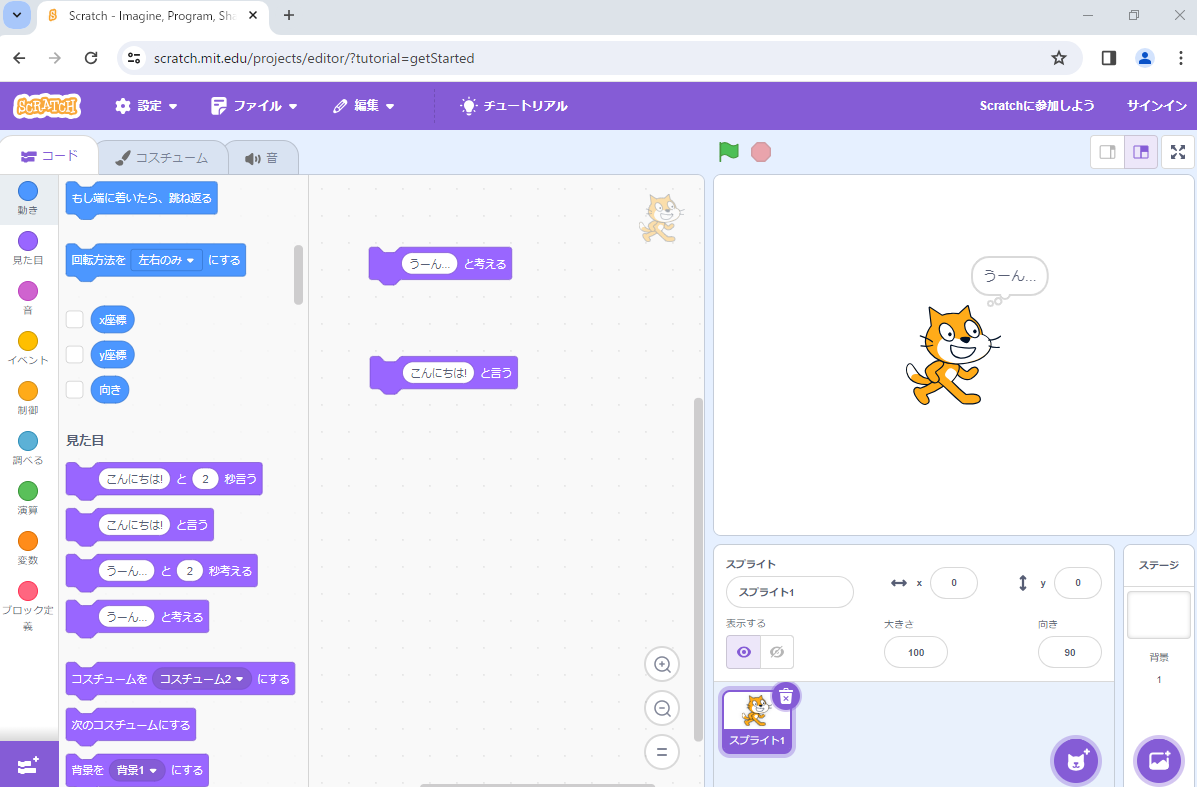
Task: Edit the sprite y position field
Action: 1077,582
